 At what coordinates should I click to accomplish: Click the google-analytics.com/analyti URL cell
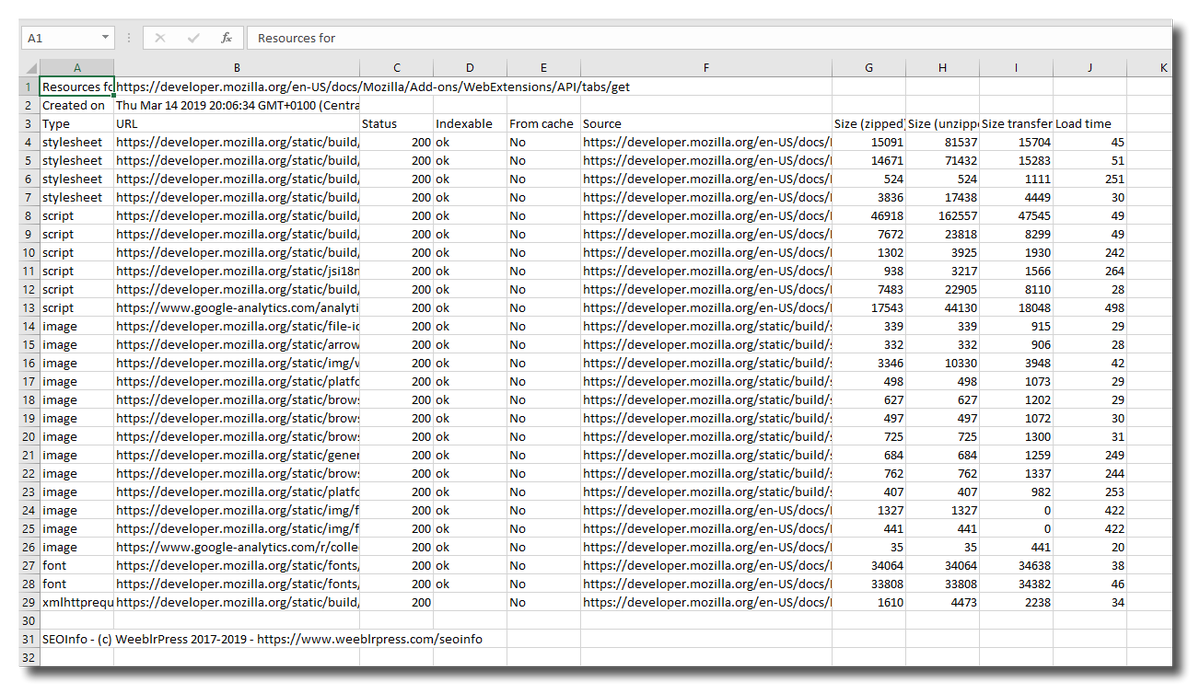(x=237, y=307)
